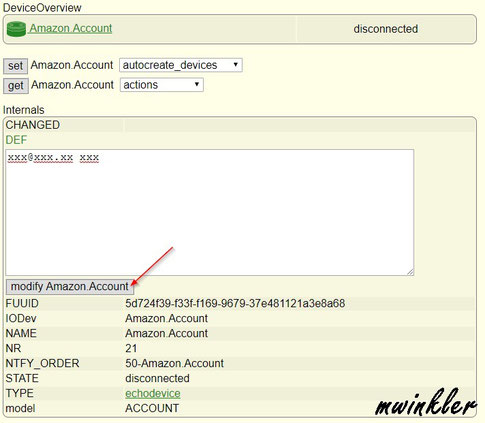Click inside the DEF text area

click(x=210, y=212)
